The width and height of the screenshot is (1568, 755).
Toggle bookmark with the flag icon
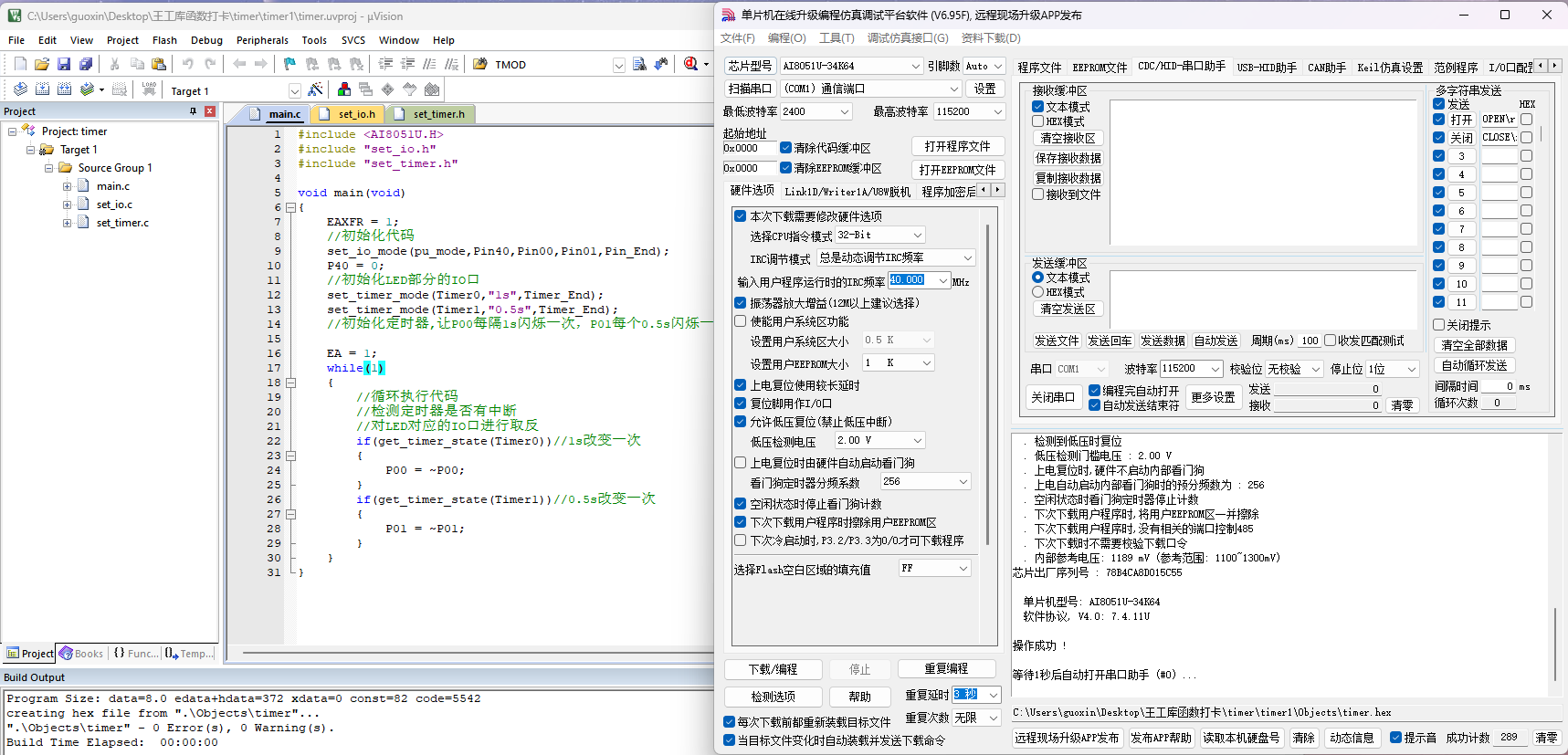(290, 64)
